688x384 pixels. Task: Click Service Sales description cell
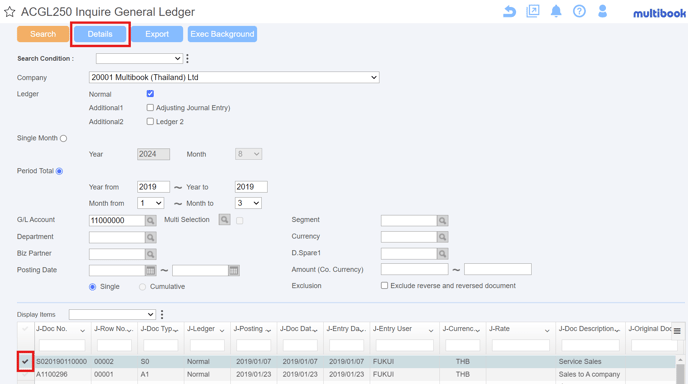(580, 362)
